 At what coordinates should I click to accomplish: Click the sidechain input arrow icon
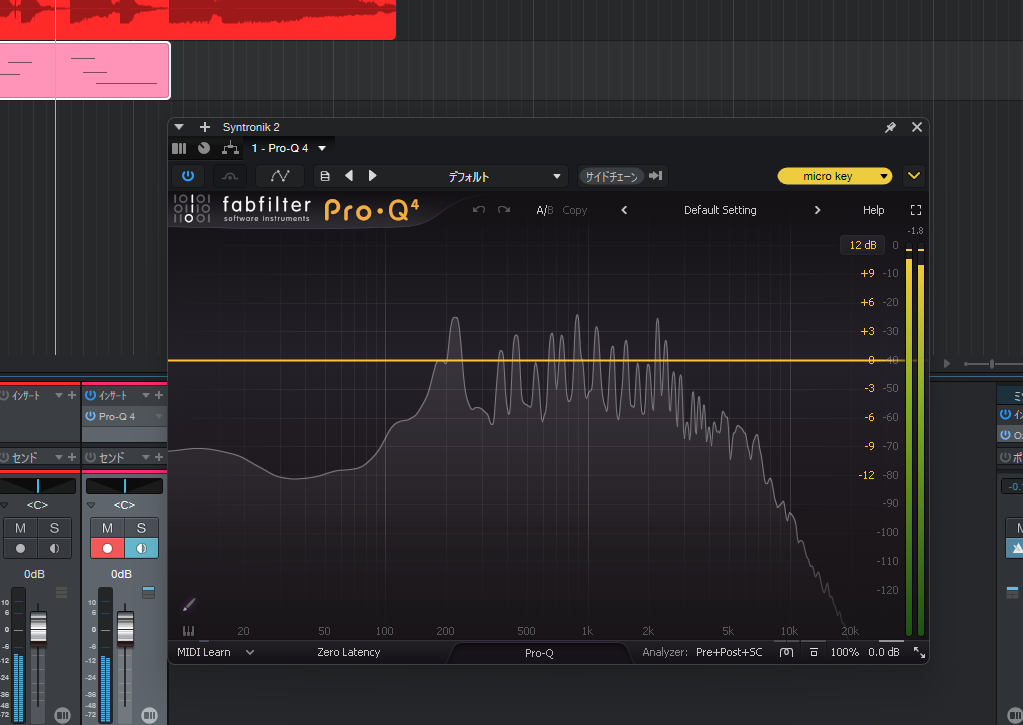(656, 176)
